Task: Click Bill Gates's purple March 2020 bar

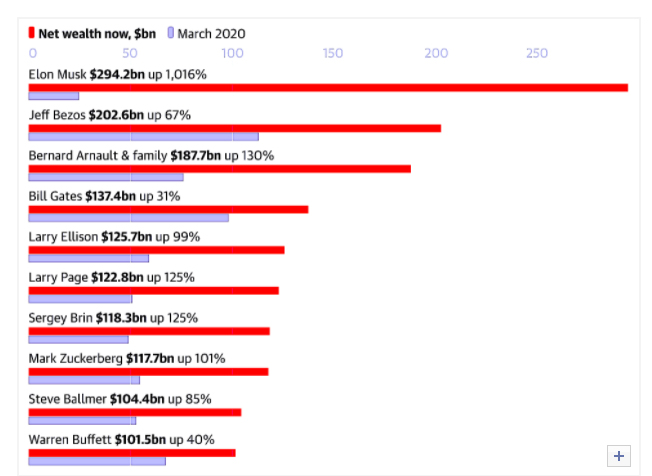Action: tap(128, 218)
